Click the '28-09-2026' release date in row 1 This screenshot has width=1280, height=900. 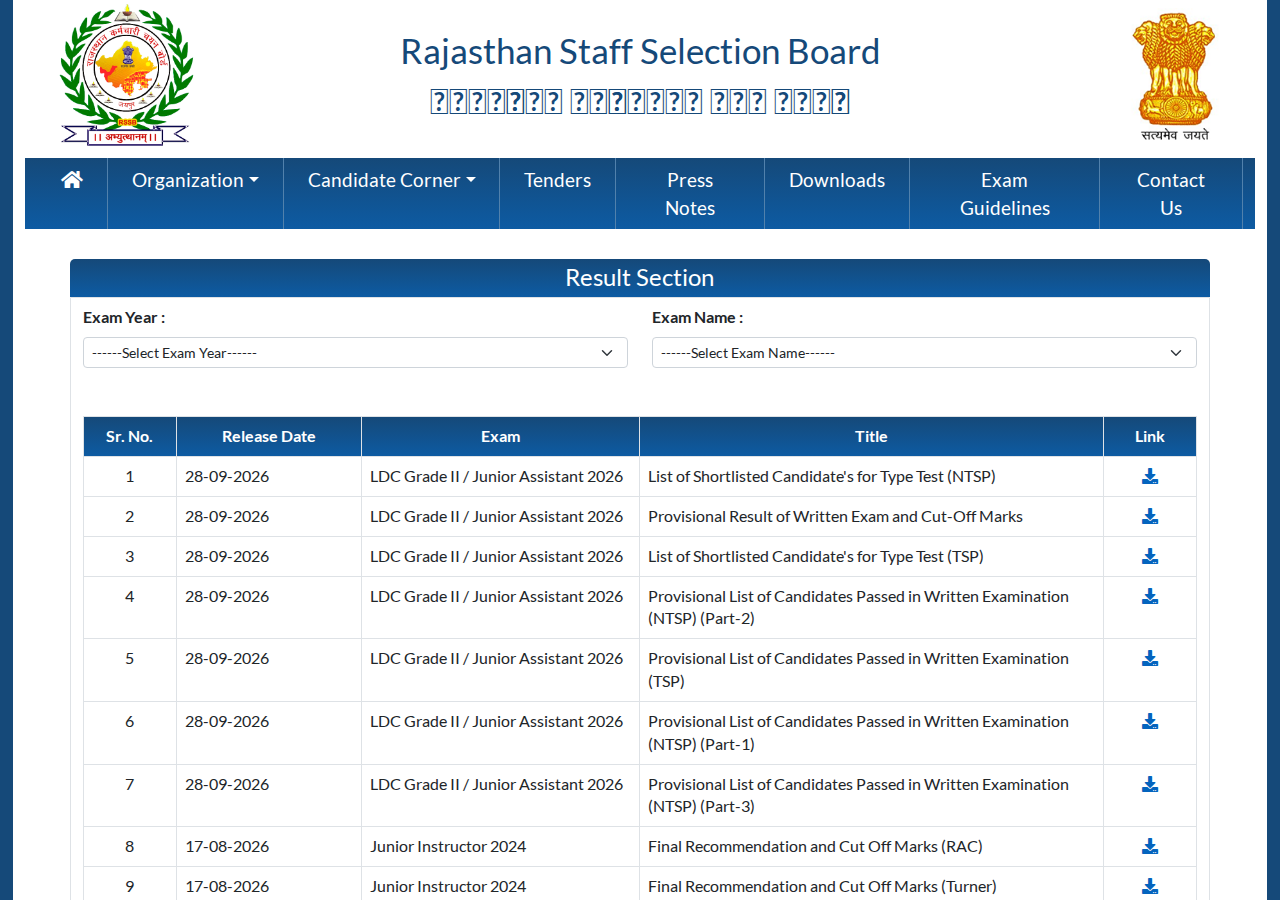click(x=227, y=476)
